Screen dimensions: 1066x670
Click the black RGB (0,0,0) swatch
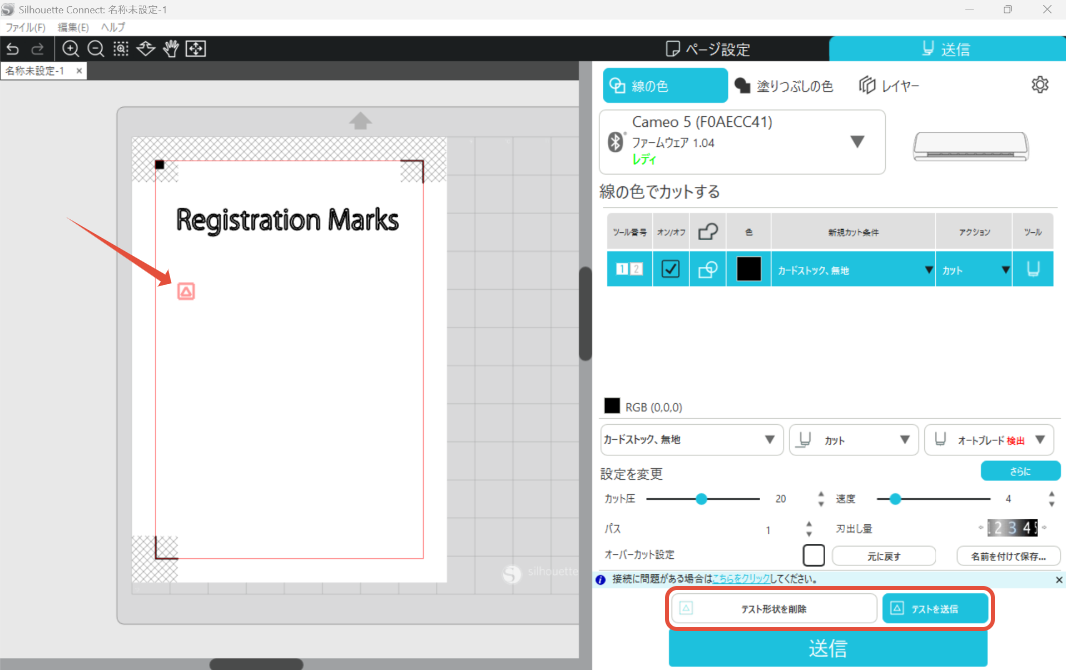[612, 406]
